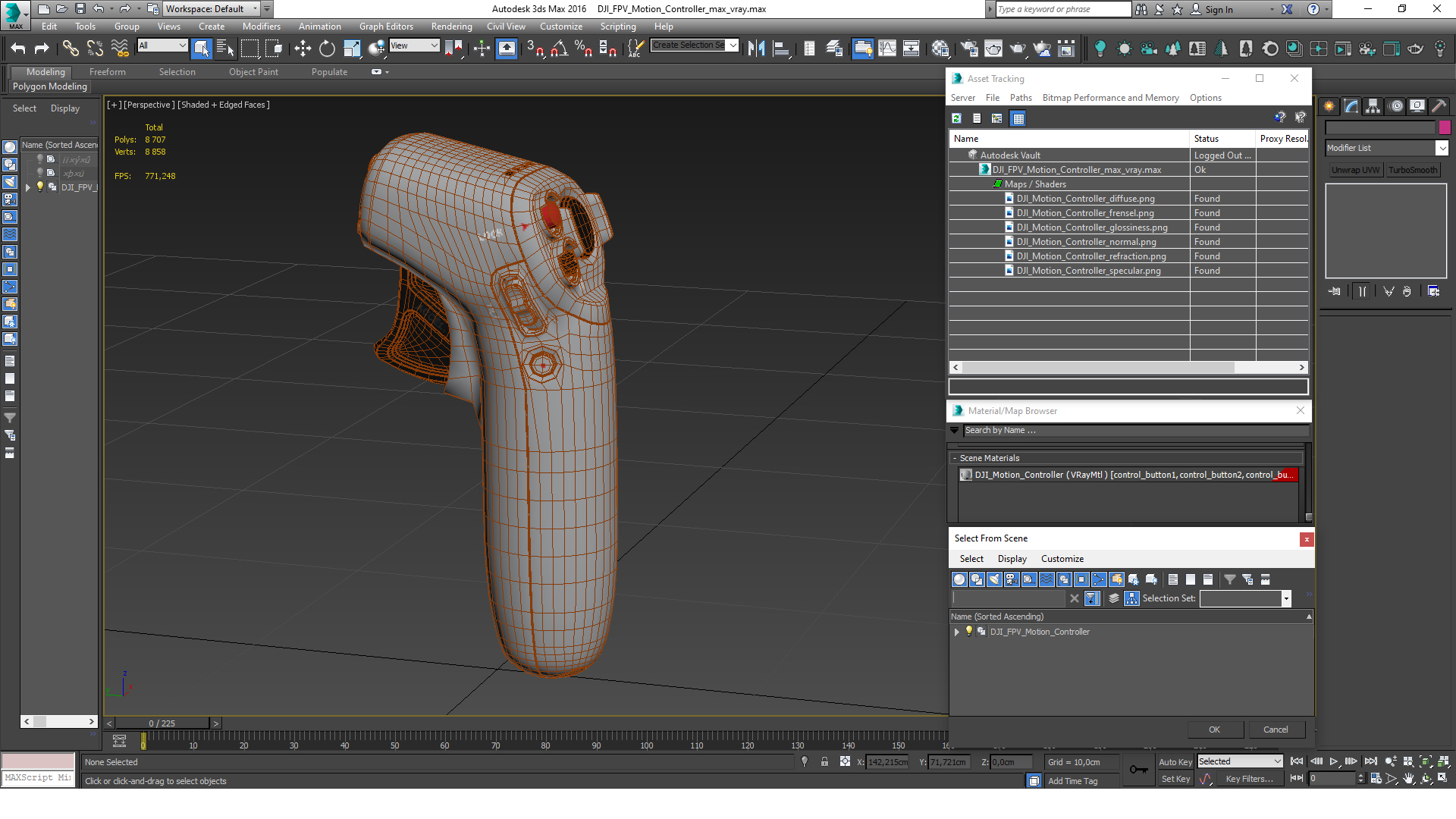This screenshot has width=1456, height=819.
Task: Open Create Selection Set dropdown
Action: point(695,45)
